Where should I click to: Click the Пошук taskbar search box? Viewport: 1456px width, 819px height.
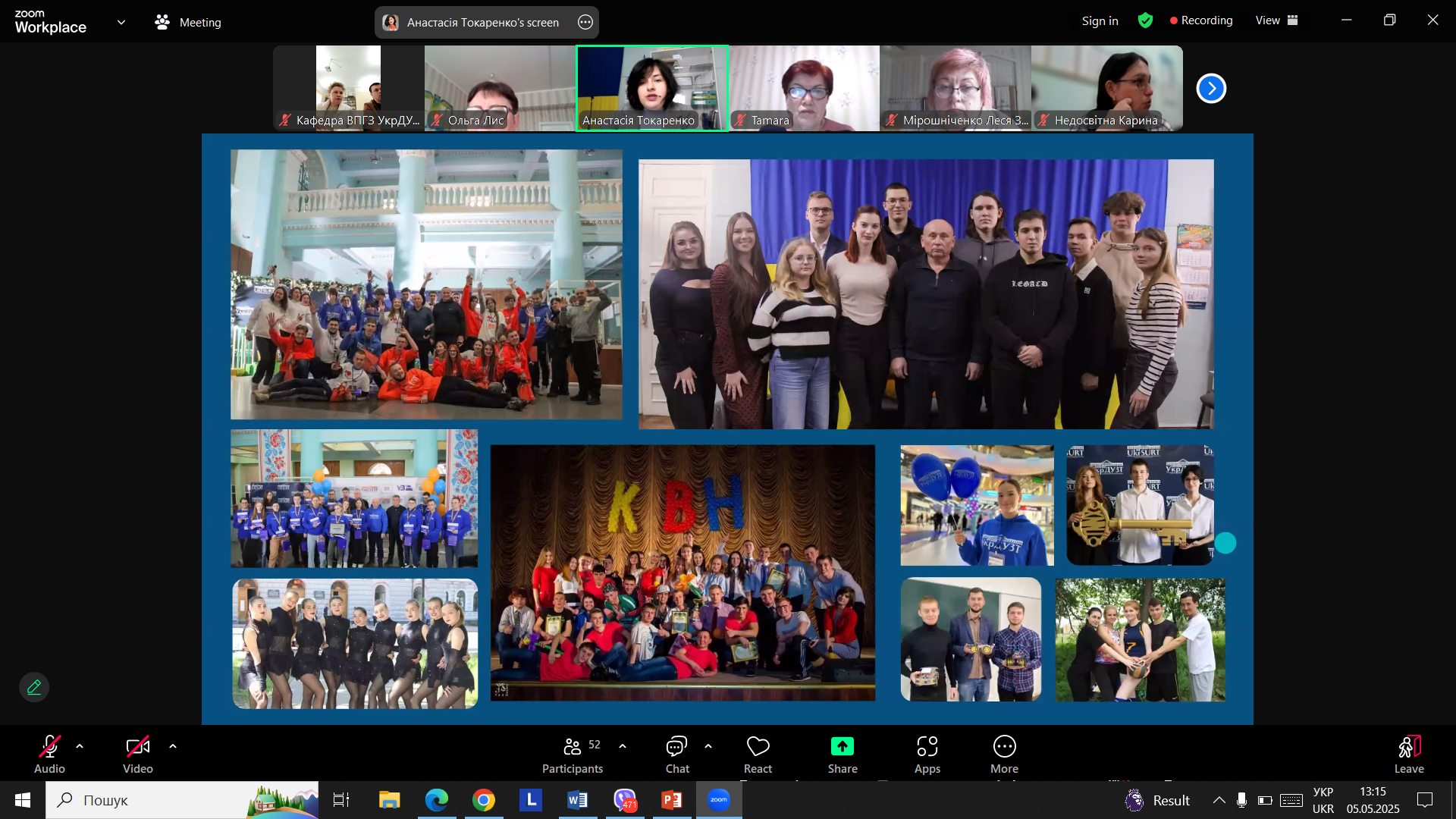tap(182, 800)
